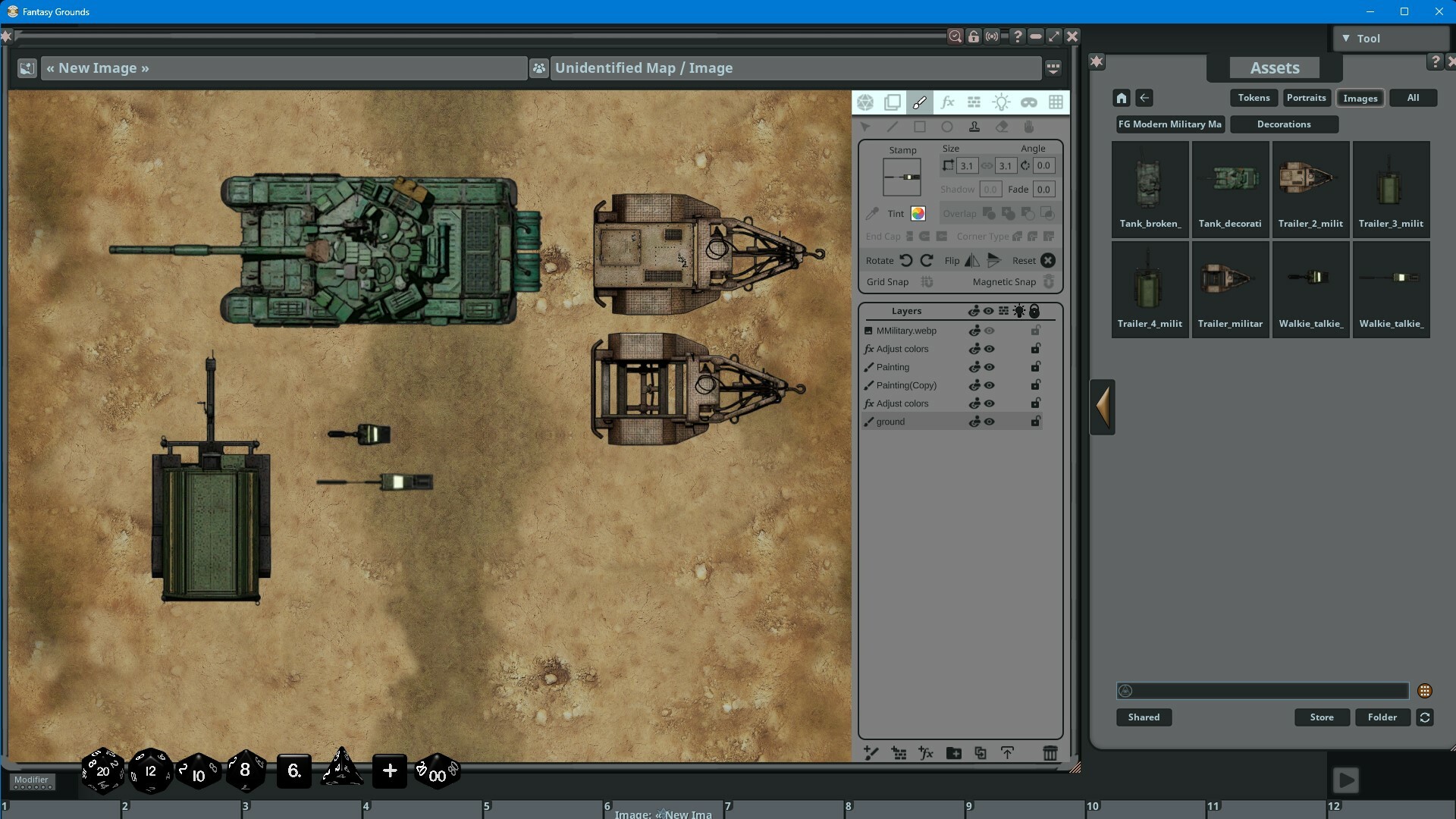
Task: Click the Shared button
Action: click(1144, 717)
